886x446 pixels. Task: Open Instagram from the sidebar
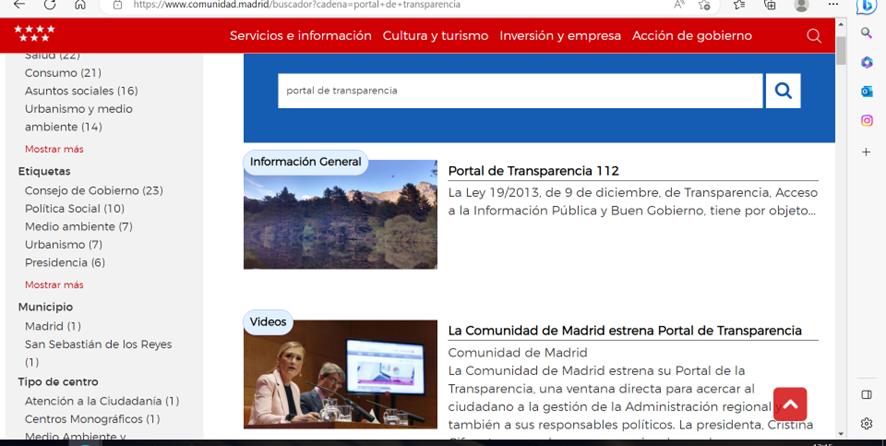tap(867, 120)
